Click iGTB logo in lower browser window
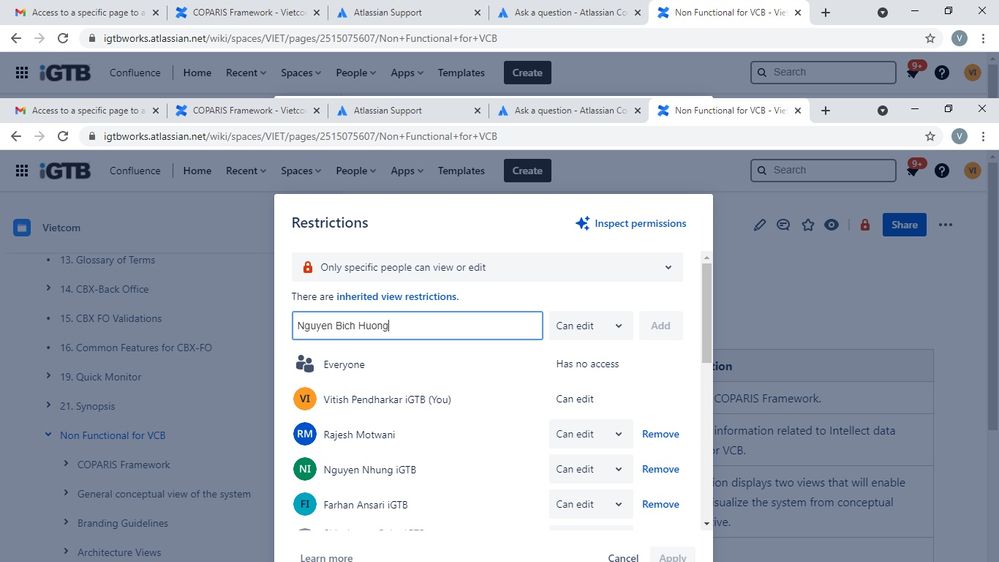The image size is (999, 562). pyautogui.click(x=65, y=171)
